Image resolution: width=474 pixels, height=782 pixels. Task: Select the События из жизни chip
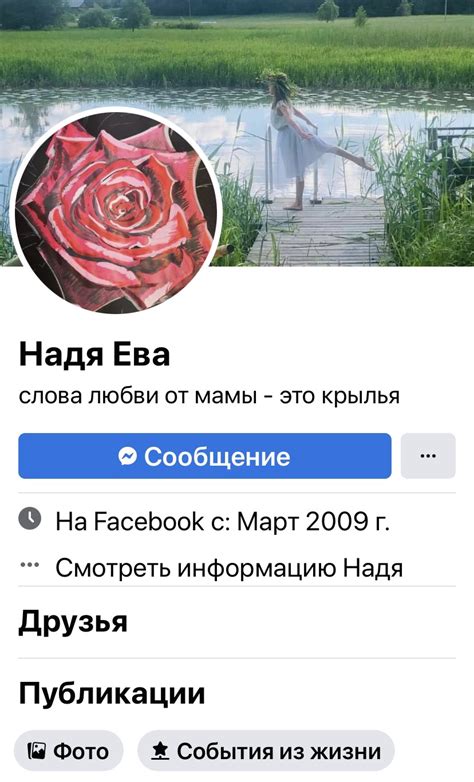(266, 751)
